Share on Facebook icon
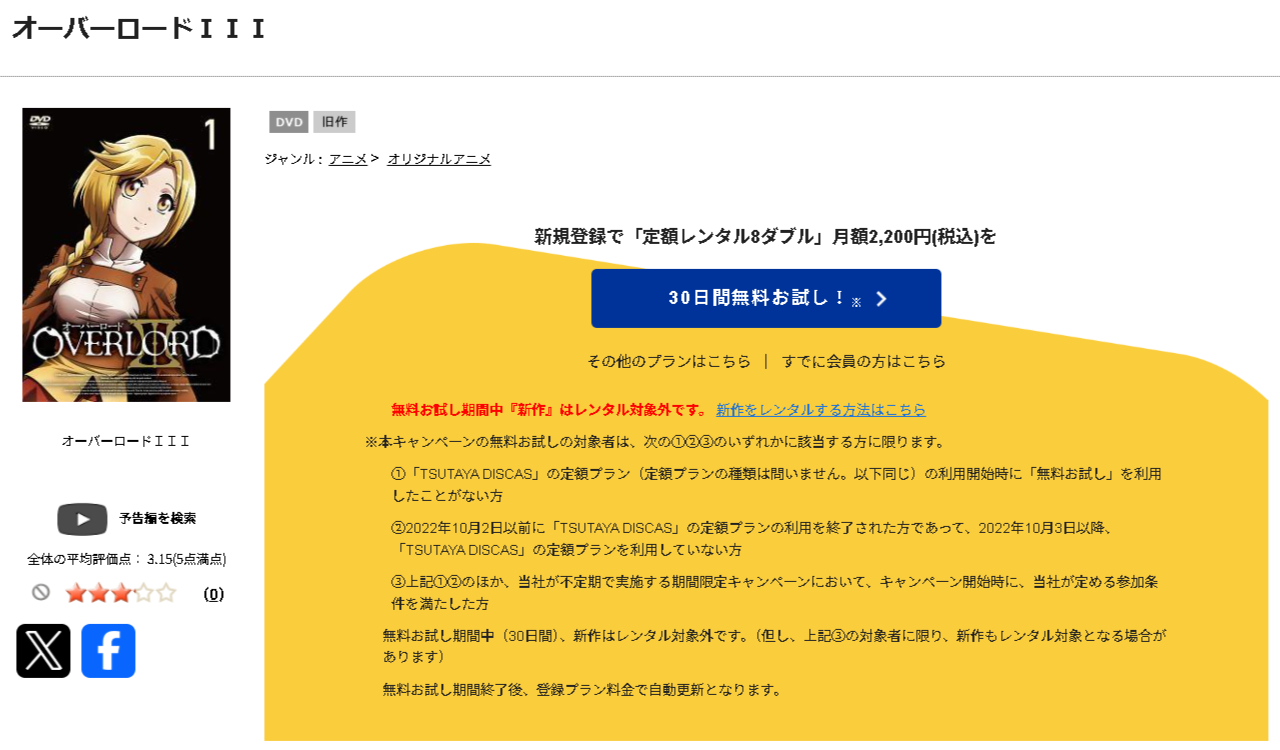Screen dimensions: 1280x750 (x=108, y=651)
